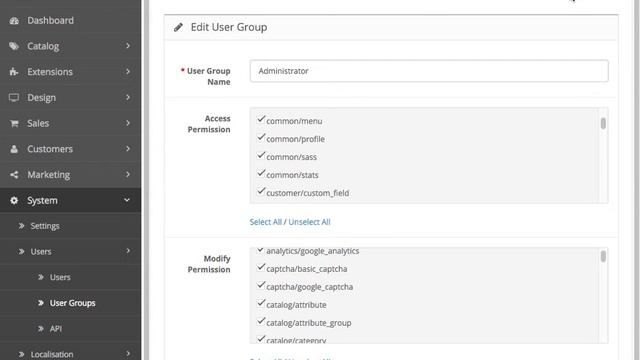Click the System gear icon
Image resolution: width=640 pixels, height=360 pixels.
click(14, 200)
